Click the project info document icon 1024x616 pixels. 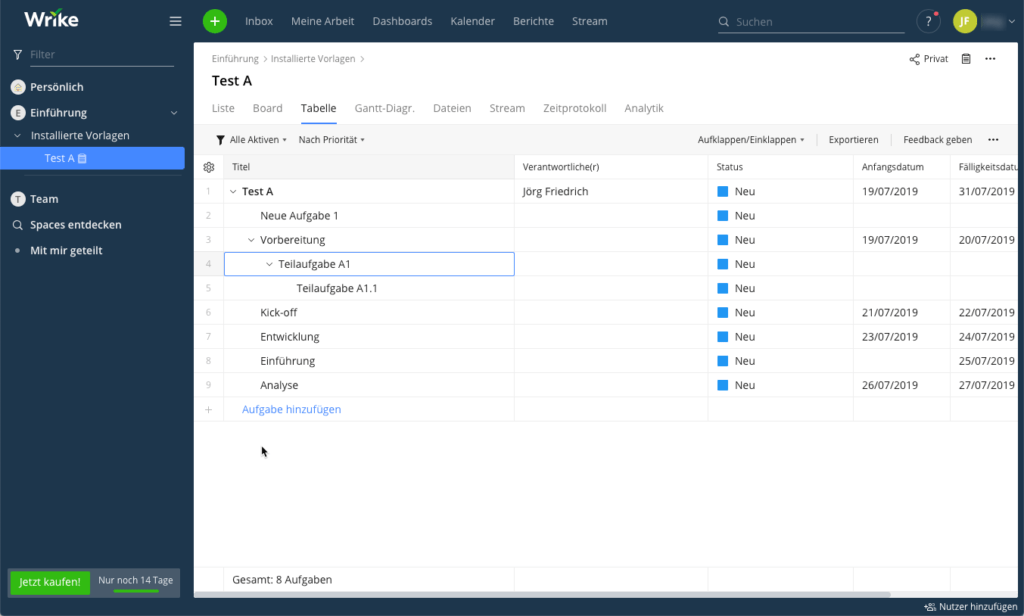[966, 59]
